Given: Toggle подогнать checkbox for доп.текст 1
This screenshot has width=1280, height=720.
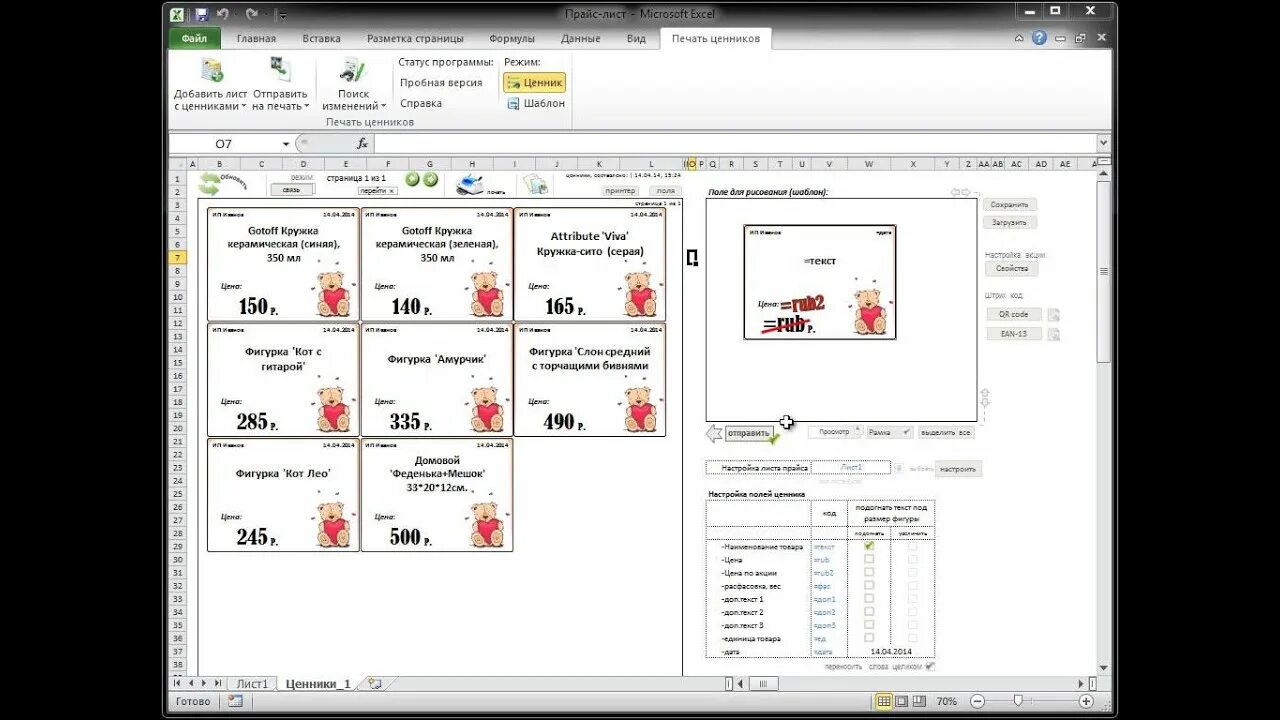Looking at the screenshot, I should tap(869, 598).
